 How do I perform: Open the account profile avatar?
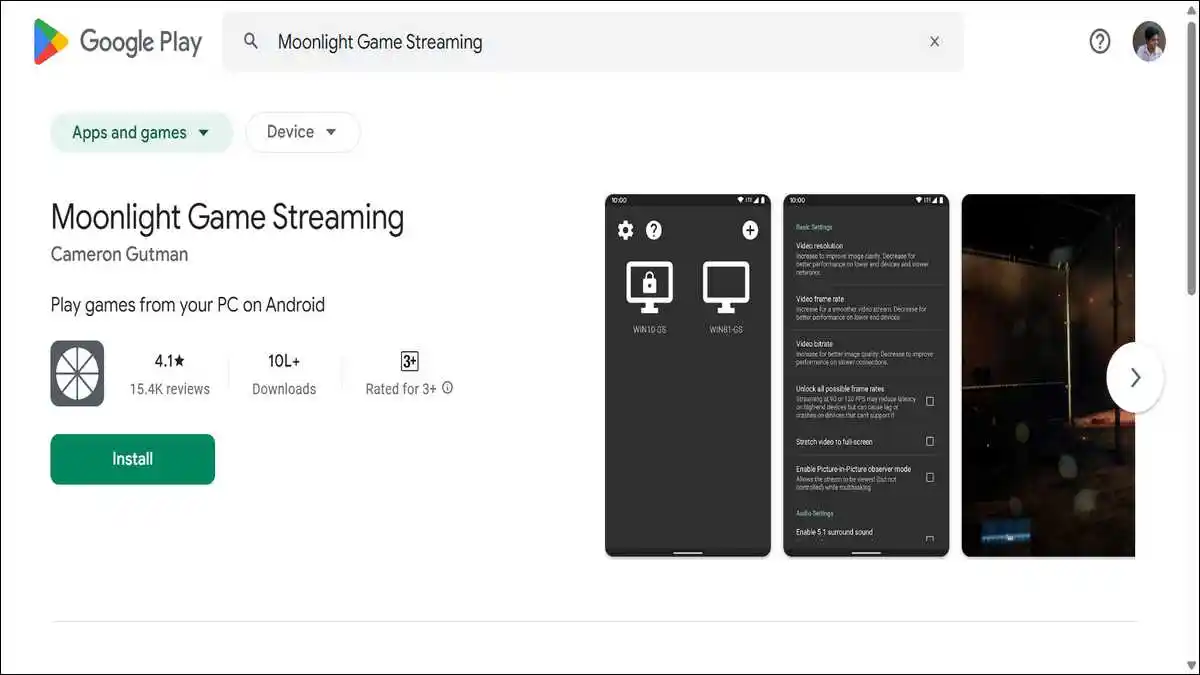1149,41
